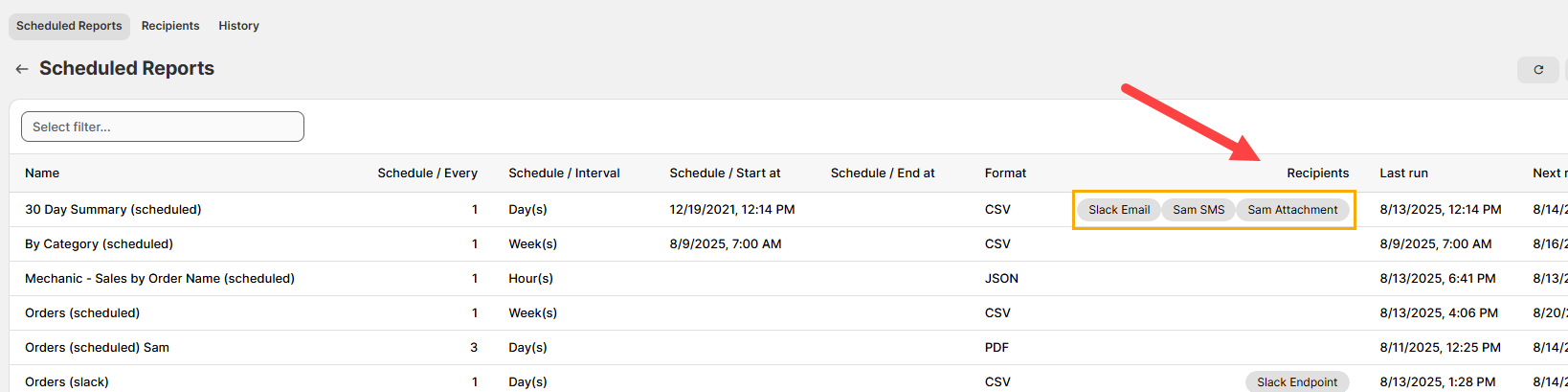
Task: Open the Orders (slack) report row
Action: click(67, 381)
